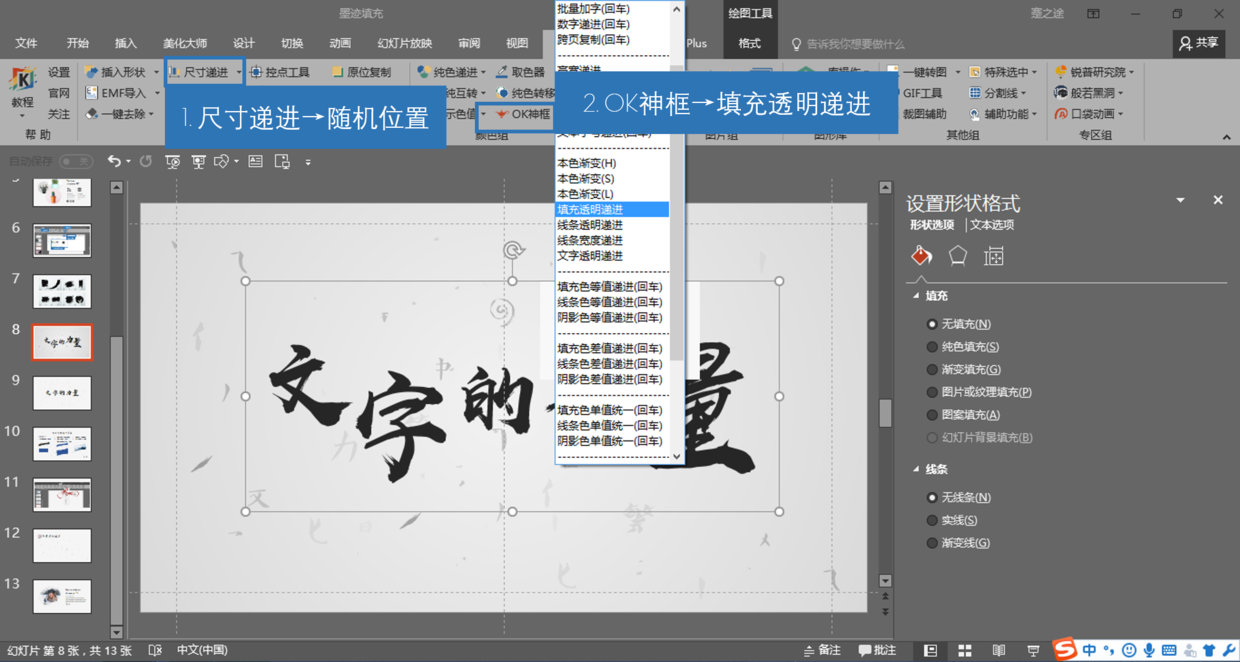Click the fill color bucket in the format pane
Viewport: 1240px width, 662px height.
pos(920,255)
